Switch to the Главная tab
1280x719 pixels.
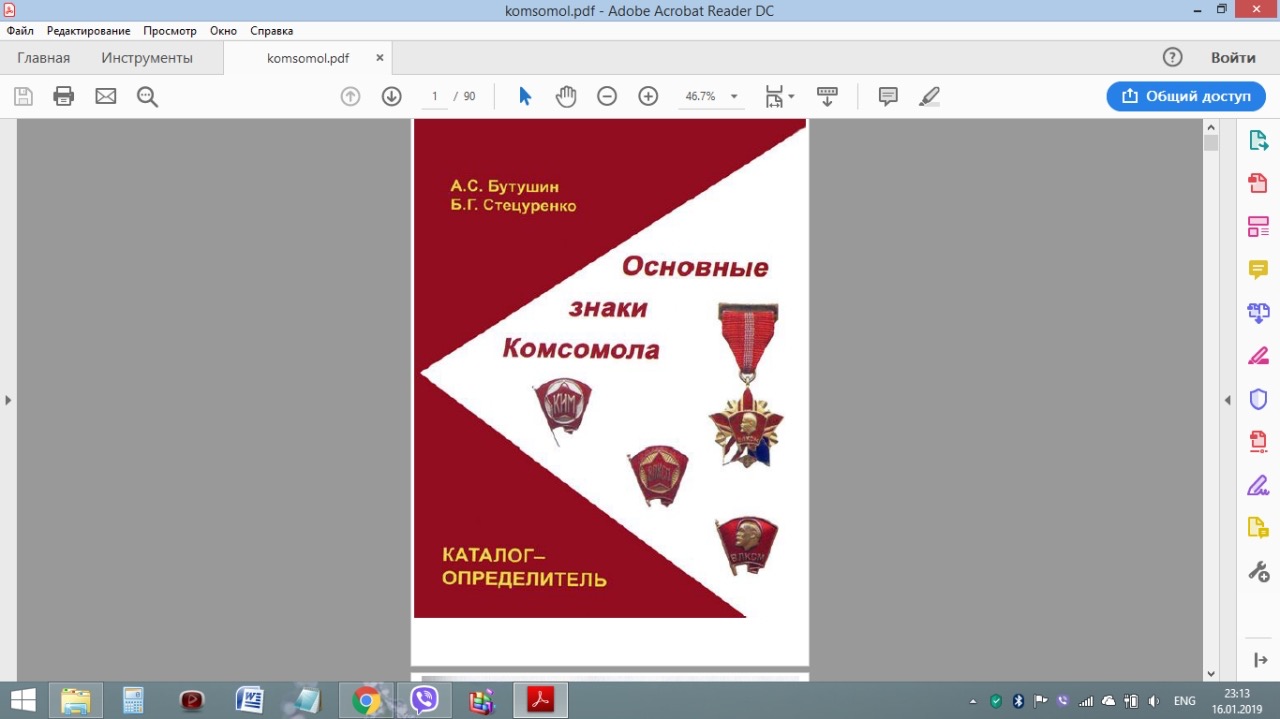click(x=43, y=58)
